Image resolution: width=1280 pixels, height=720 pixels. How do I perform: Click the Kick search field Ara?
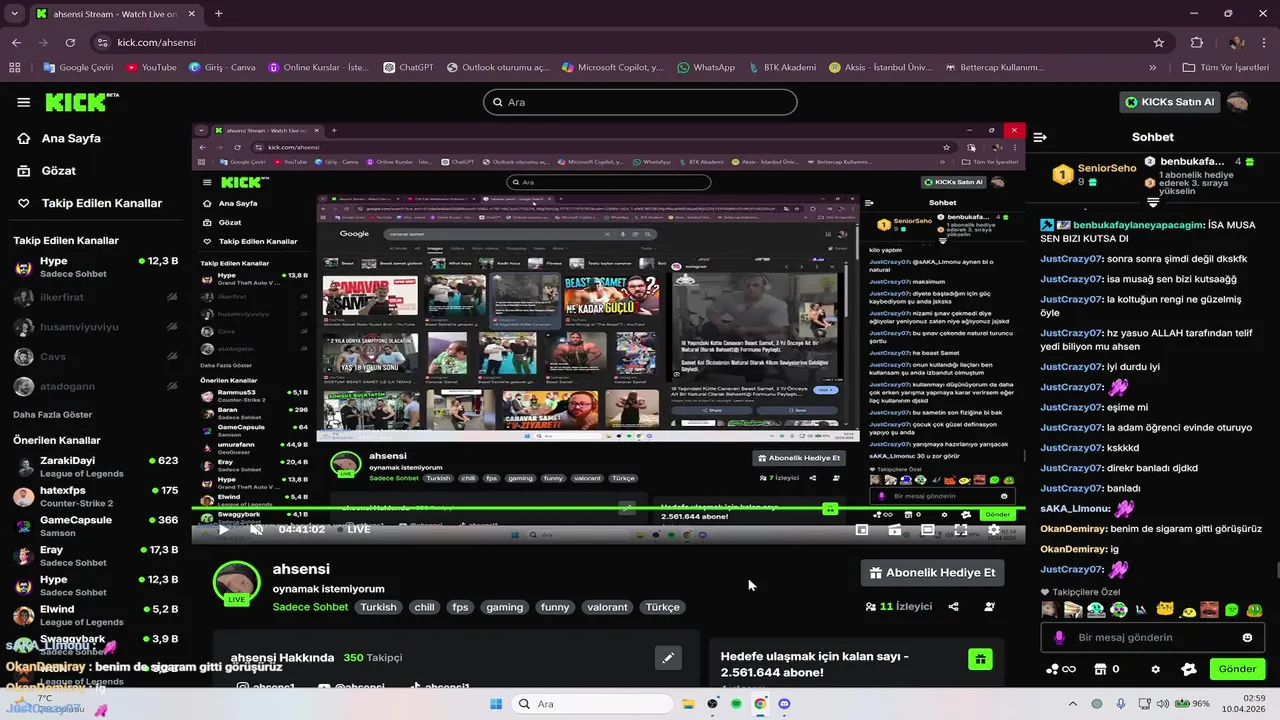tap(640, 102)
